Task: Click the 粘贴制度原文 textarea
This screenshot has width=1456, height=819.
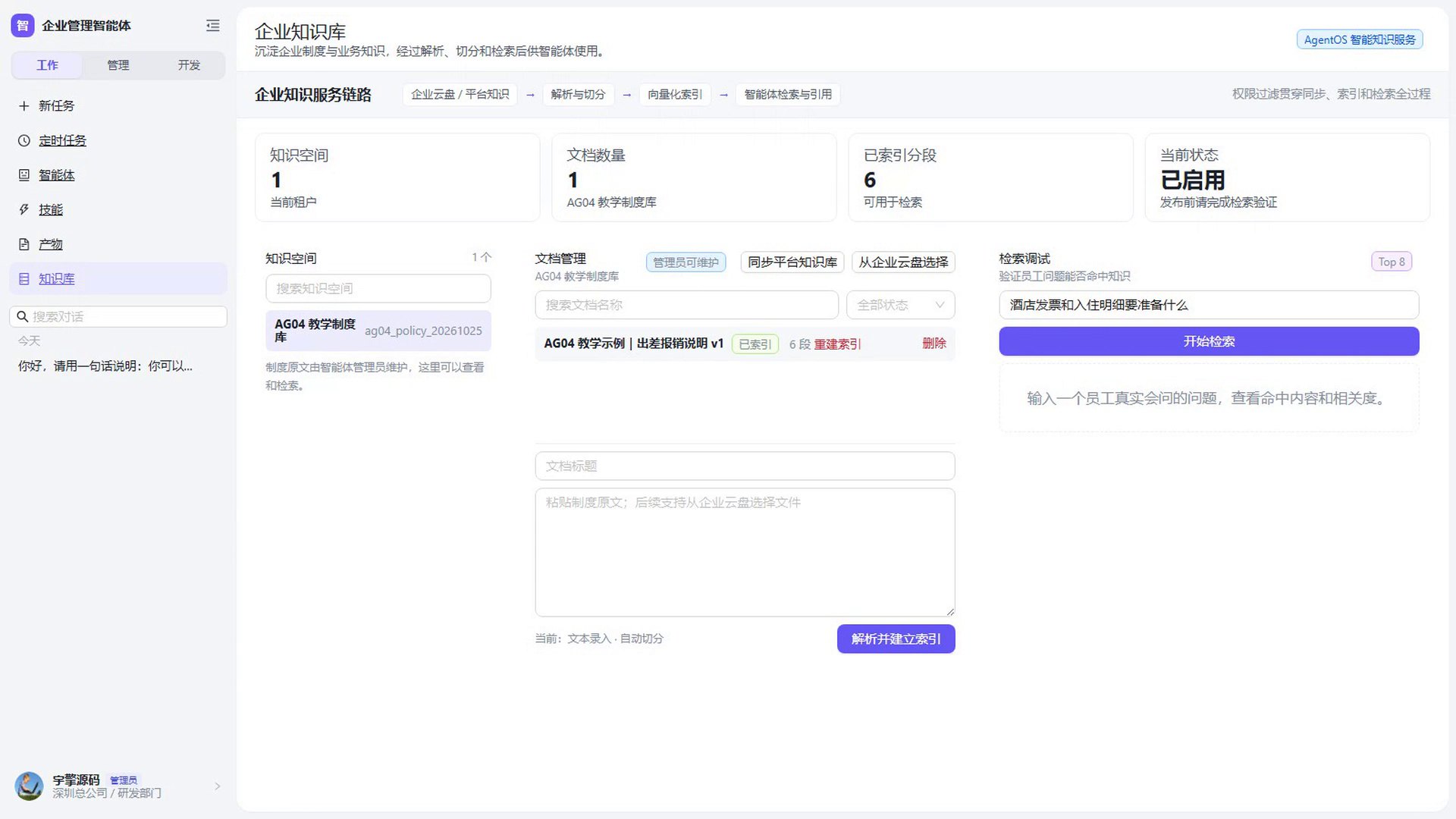Action: pyautogui.click(x=745, y=552)
